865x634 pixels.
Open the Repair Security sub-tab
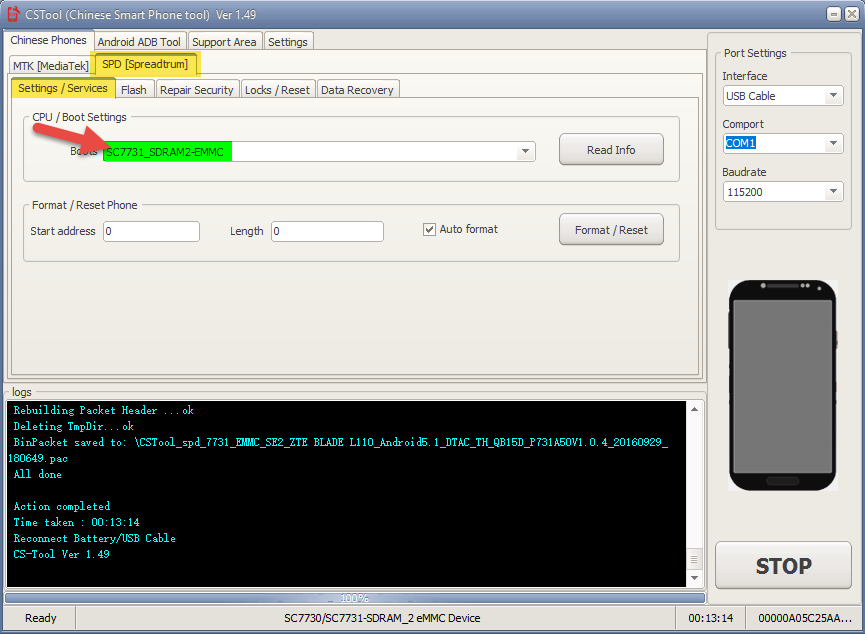[196, 90]
